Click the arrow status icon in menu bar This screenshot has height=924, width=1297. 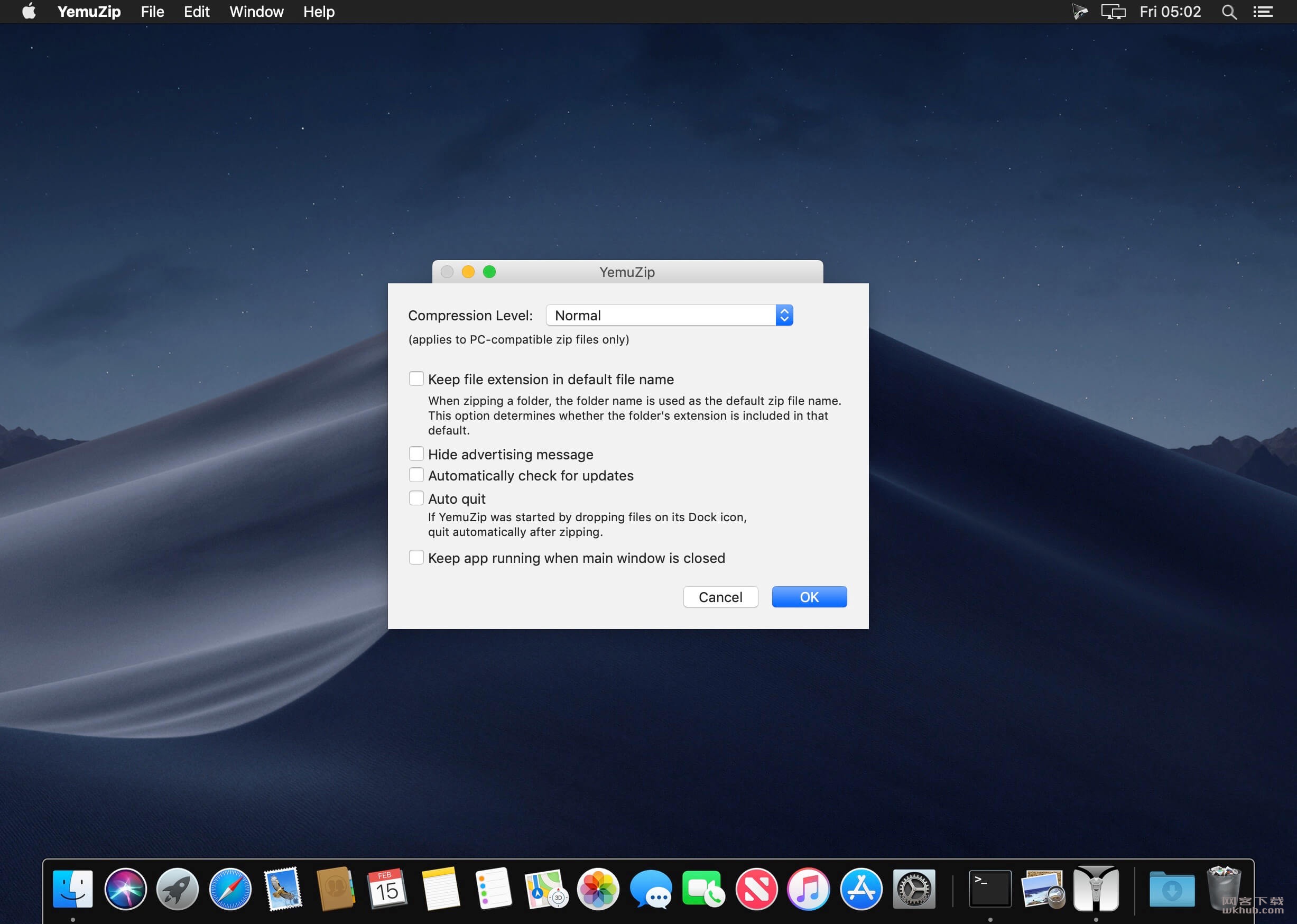pyautogui.click(x=1080, y=12)
